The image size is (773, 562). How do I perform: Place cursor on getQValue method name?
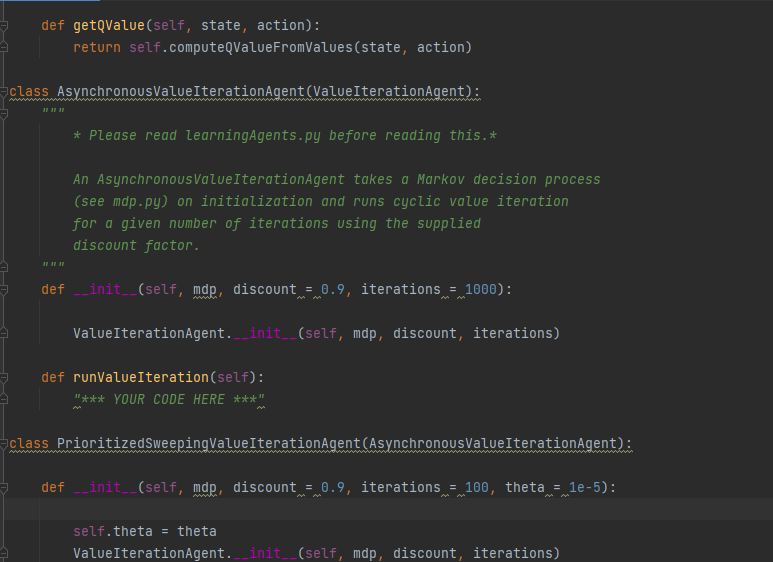click(x=109, y=25)
